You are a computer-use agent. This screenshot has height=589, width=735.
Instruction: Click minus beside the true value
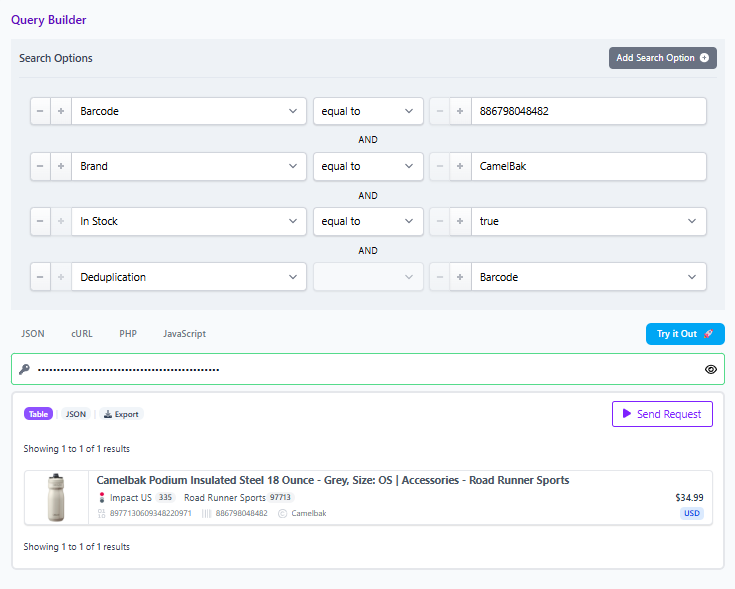pyautogui.click(x=440, y=221)
